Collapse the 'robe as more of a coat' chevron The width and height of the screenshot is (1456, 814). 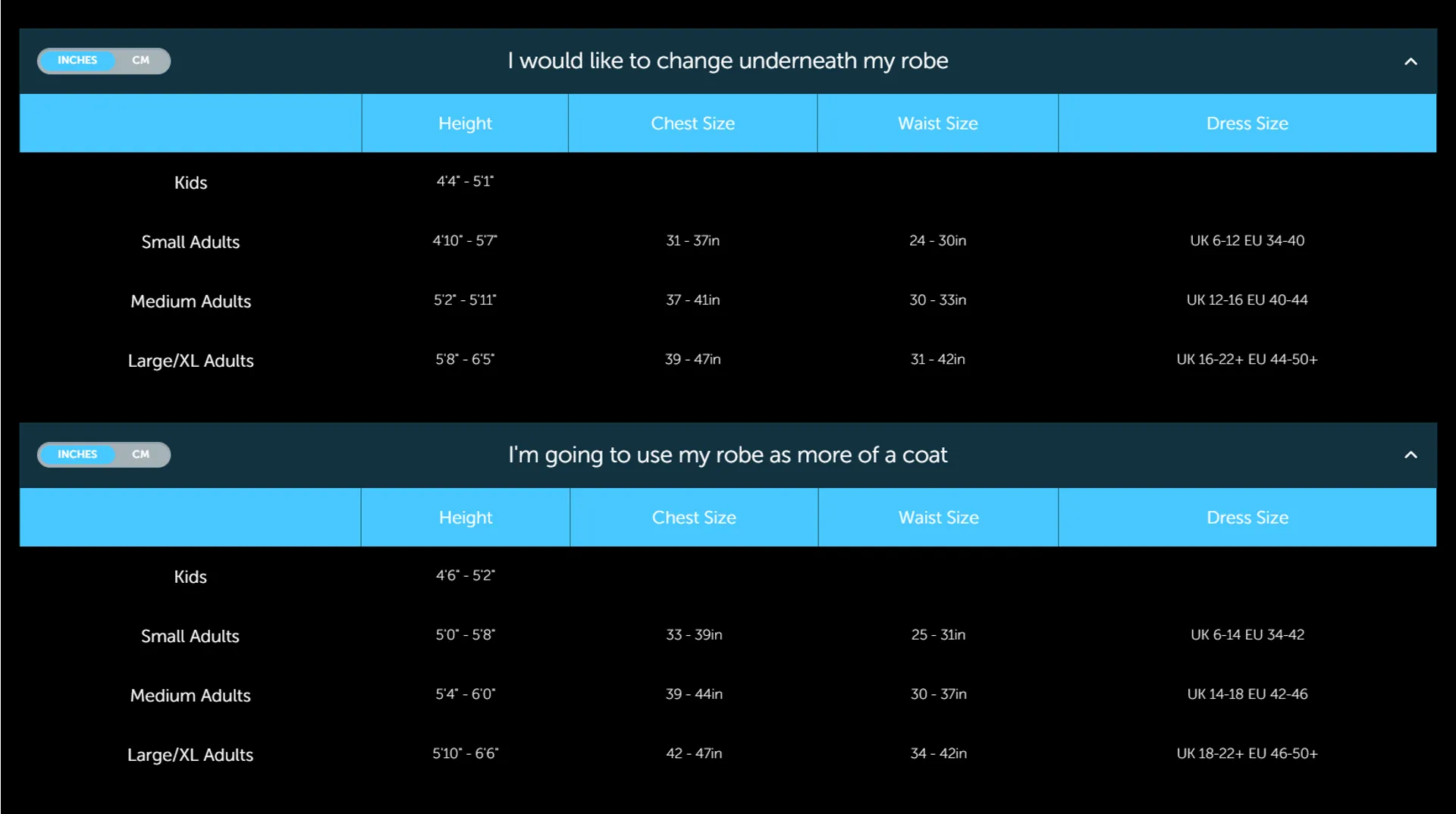1410,455
